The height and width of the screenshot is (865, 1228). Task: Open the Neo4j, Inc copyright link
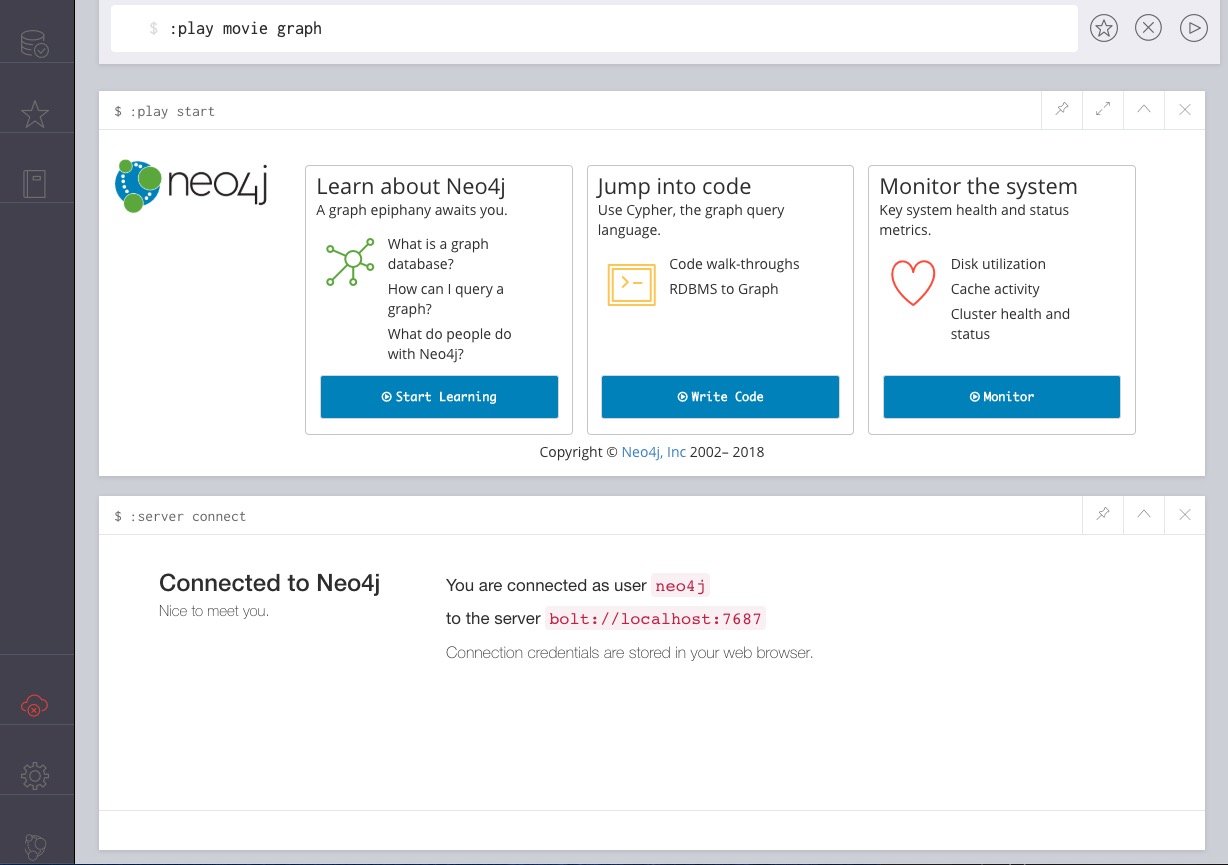tap(654, 452)
